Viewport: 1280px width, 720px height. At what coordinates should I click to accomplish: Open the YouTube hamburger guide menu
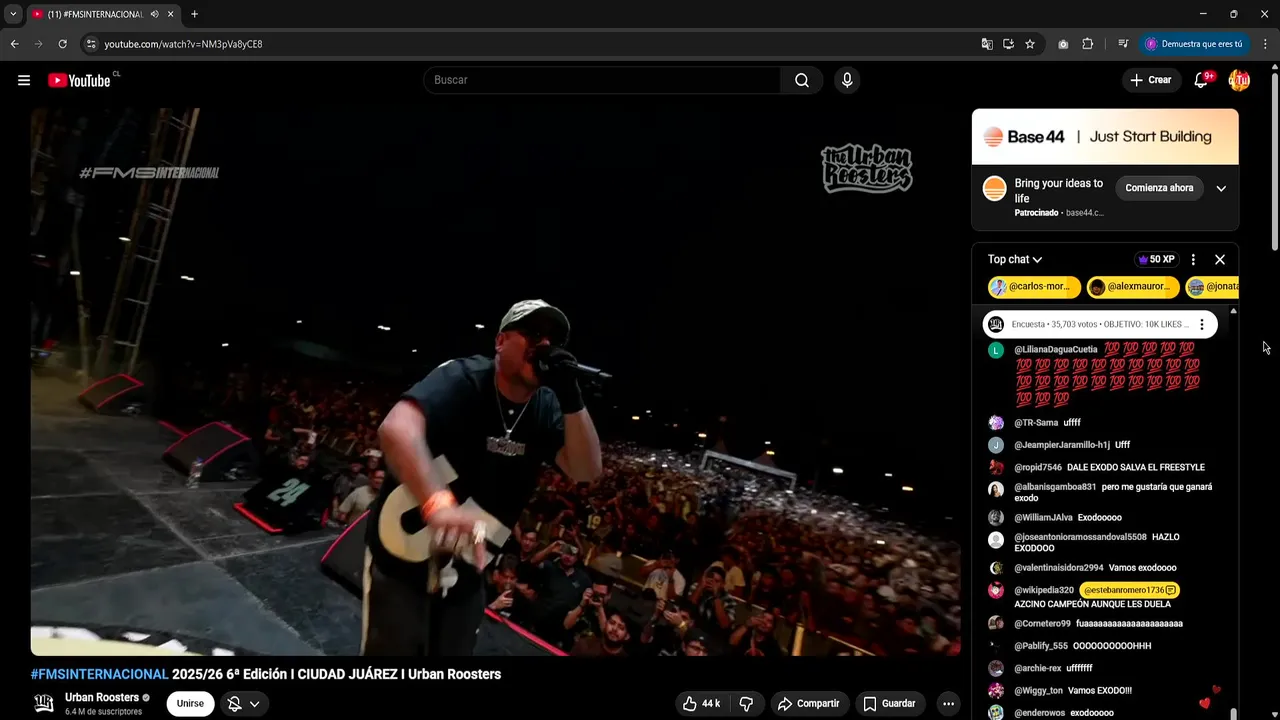(x=24, y=80)
